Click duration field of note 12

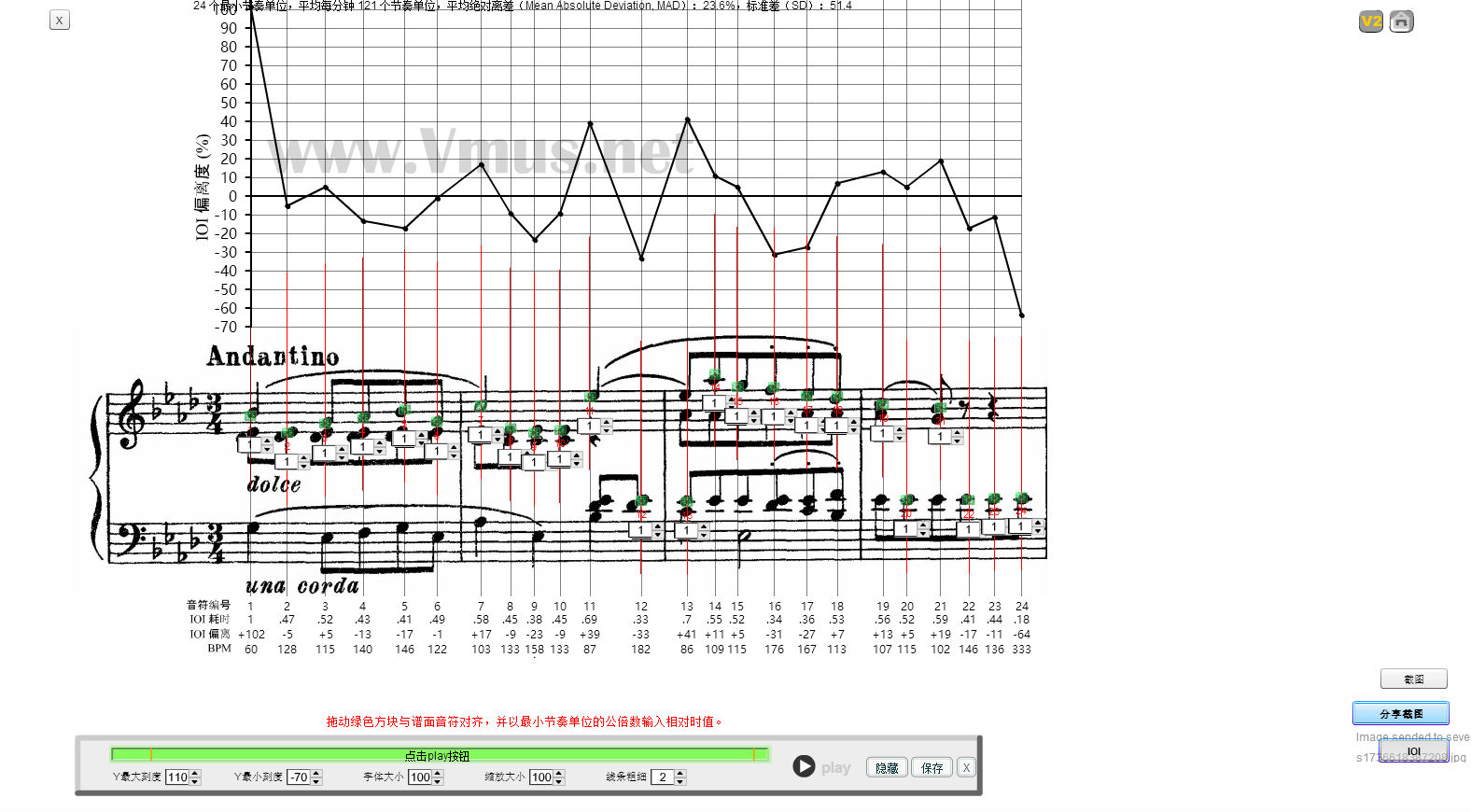click(640, 530)
